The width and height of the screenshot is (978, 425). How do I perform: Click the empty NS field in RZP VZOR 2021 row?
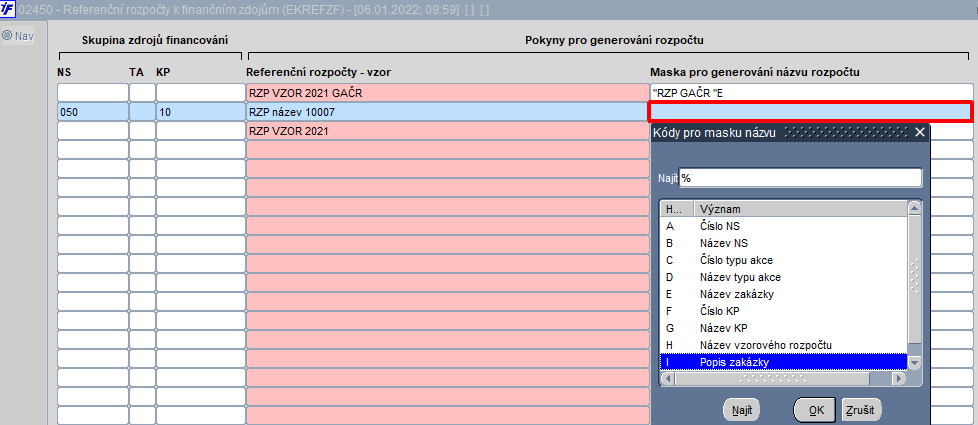point(93,131)
